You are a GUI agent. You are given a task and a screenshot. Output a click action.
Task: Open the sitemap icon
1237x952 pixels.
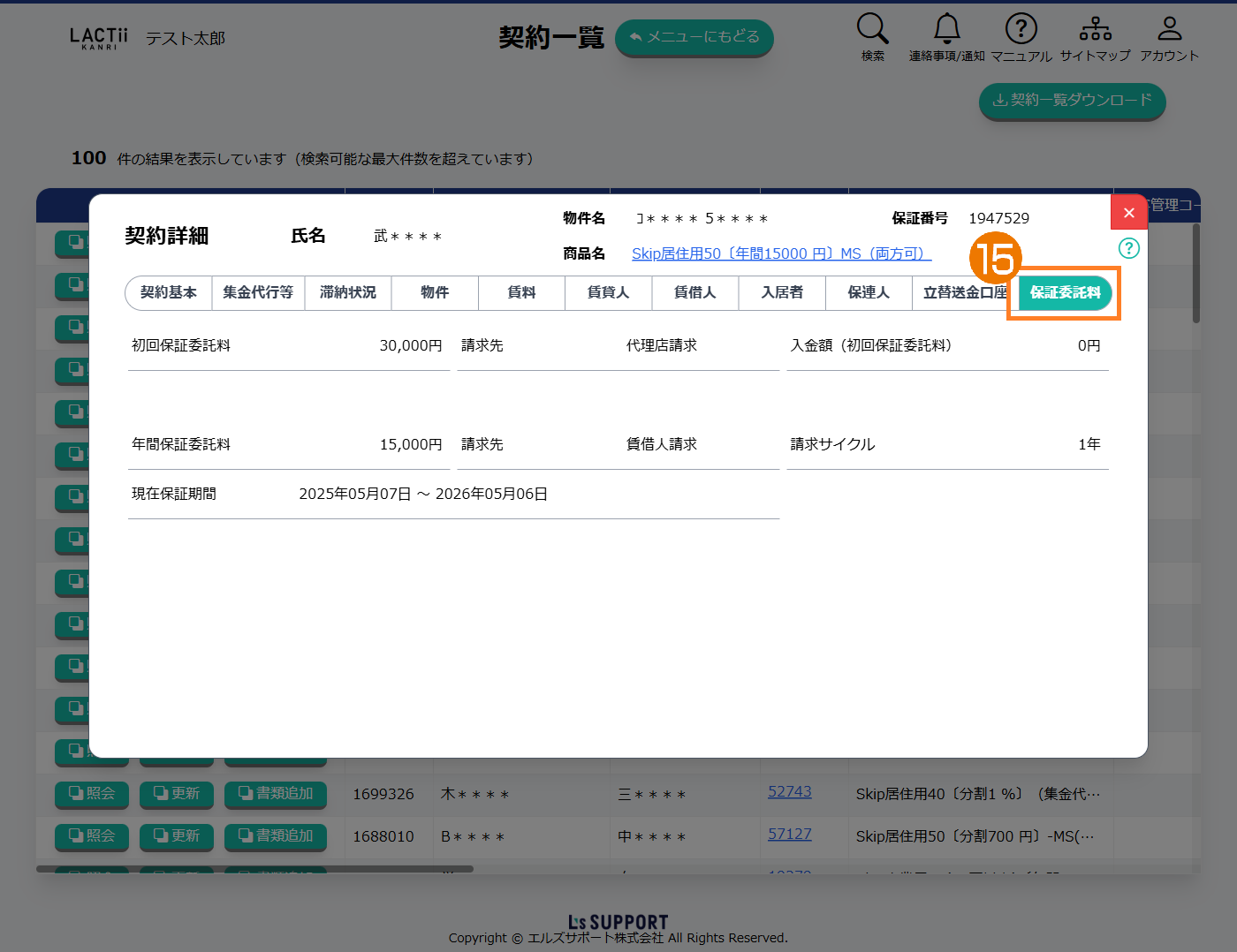(1095, 29)
